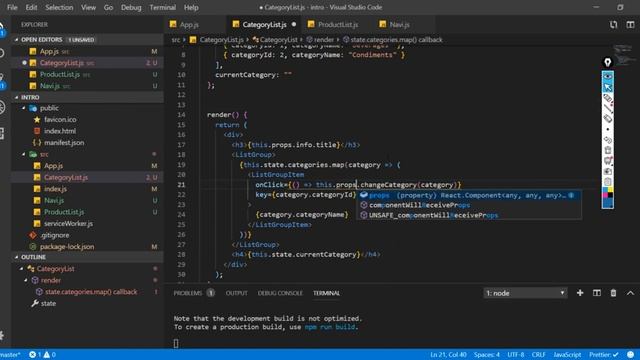The image size is (640, 360).
Task: Click 'render' in the breadcrumb path
Action: [x=324, y=40]
